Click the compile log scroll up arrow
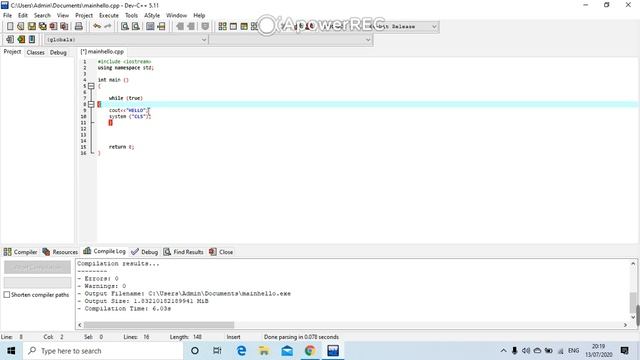 (633, 264)
